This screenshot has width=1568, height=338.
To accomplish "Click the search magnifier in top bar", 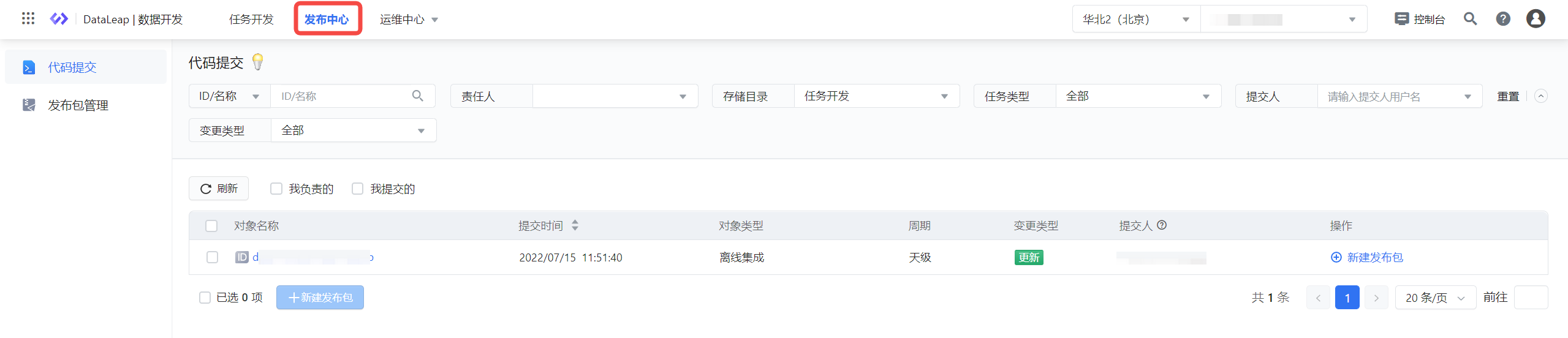I will click(1470, 19).
